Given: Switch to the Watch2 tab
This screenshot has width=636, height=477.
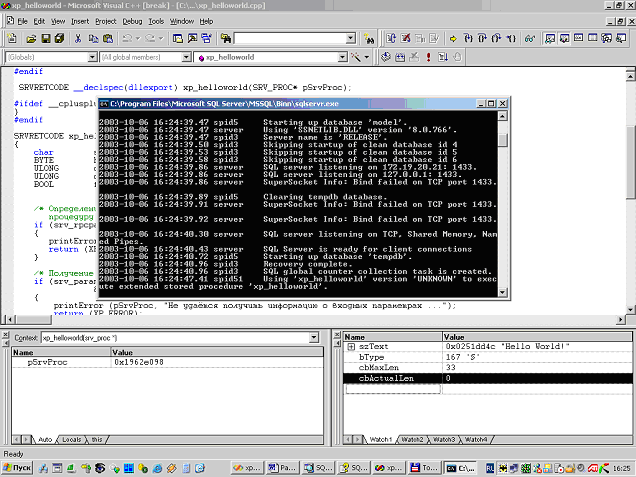Looking at the screenshot, I should (413, 439).
